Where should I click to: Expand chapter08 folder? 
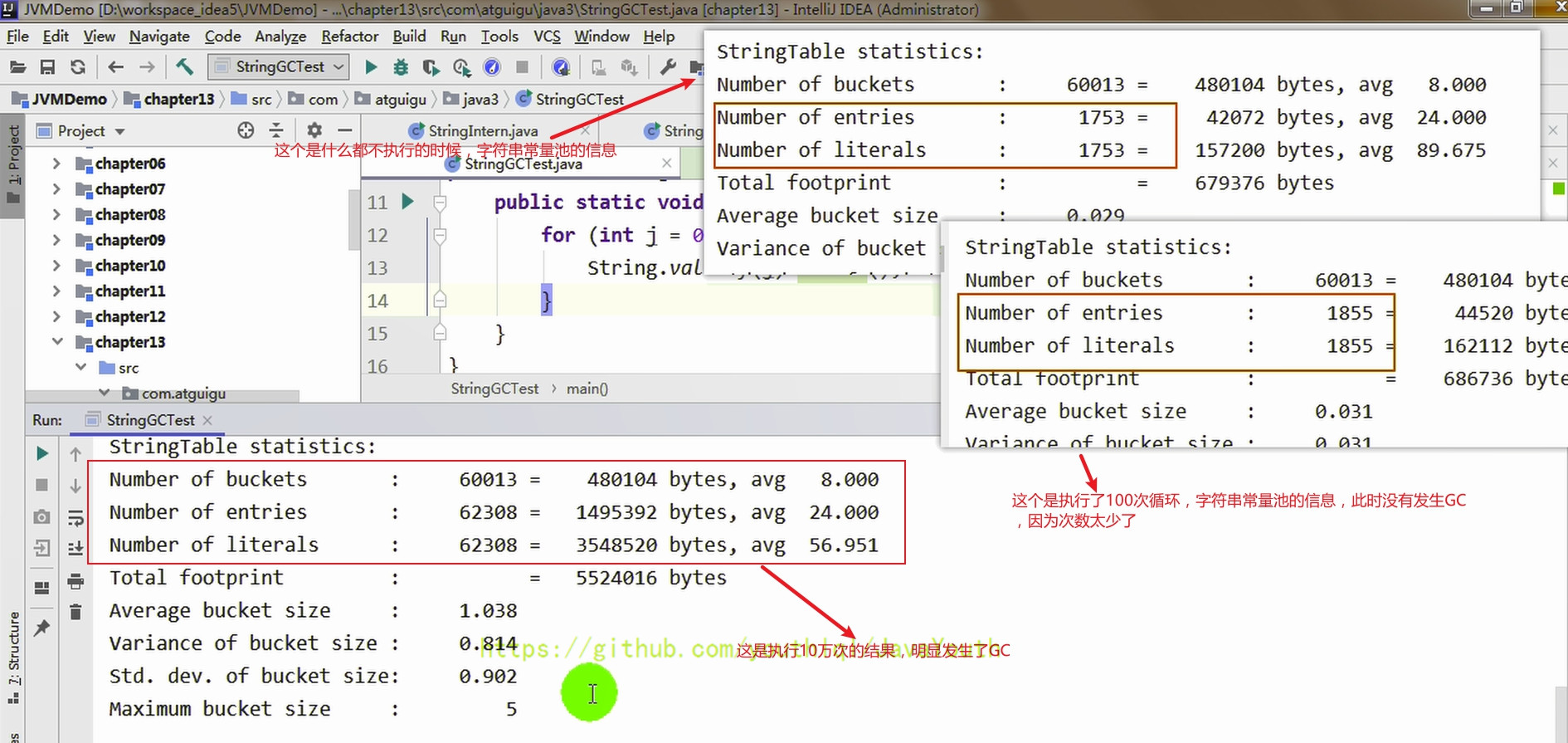56,215
